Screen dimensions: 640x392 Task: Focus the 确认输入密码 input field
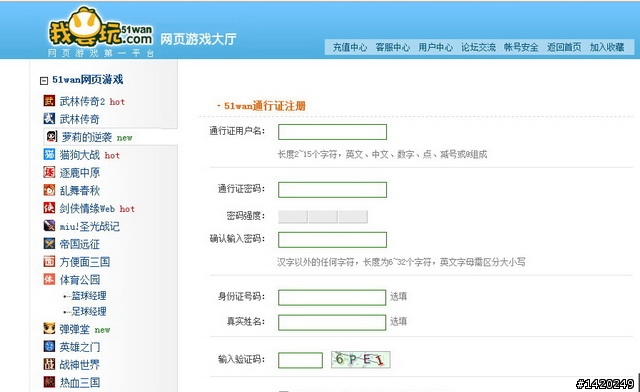point(332,240)
